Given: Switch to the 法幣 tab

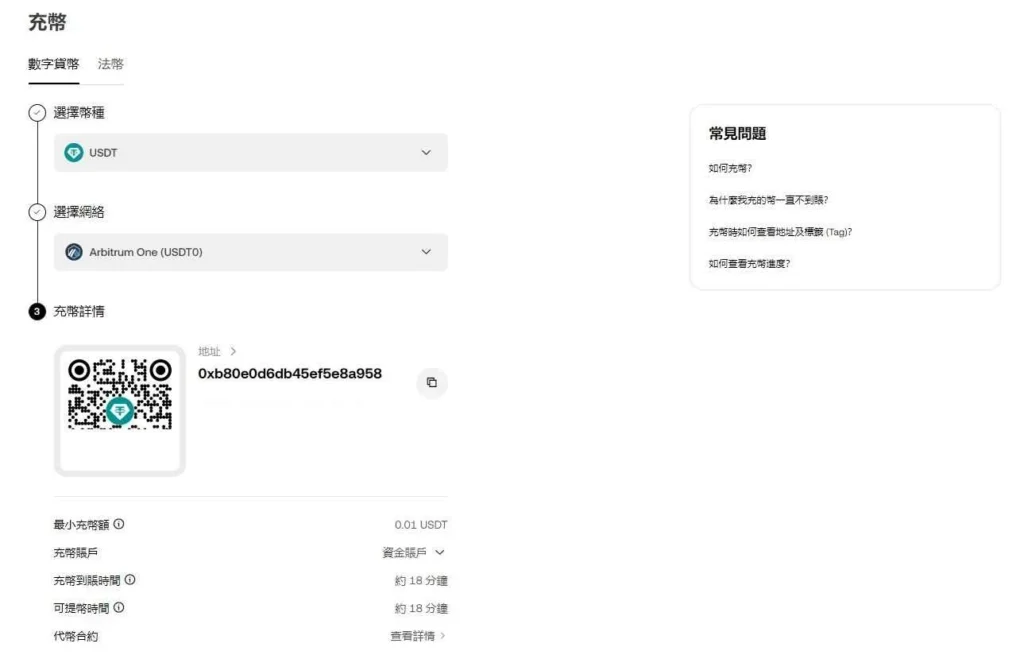Looking at the screenshot, I should pos(110,64).
